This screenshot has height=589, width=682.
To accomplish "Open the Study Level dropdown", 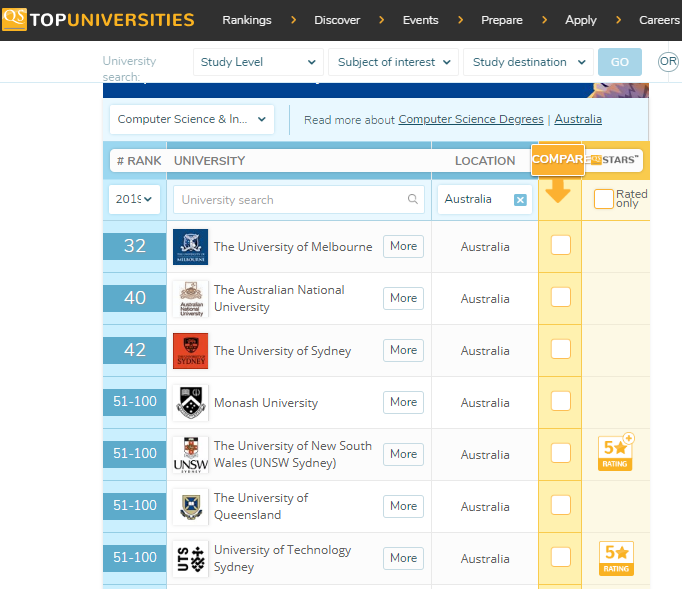I will click(x=258, y=62).
